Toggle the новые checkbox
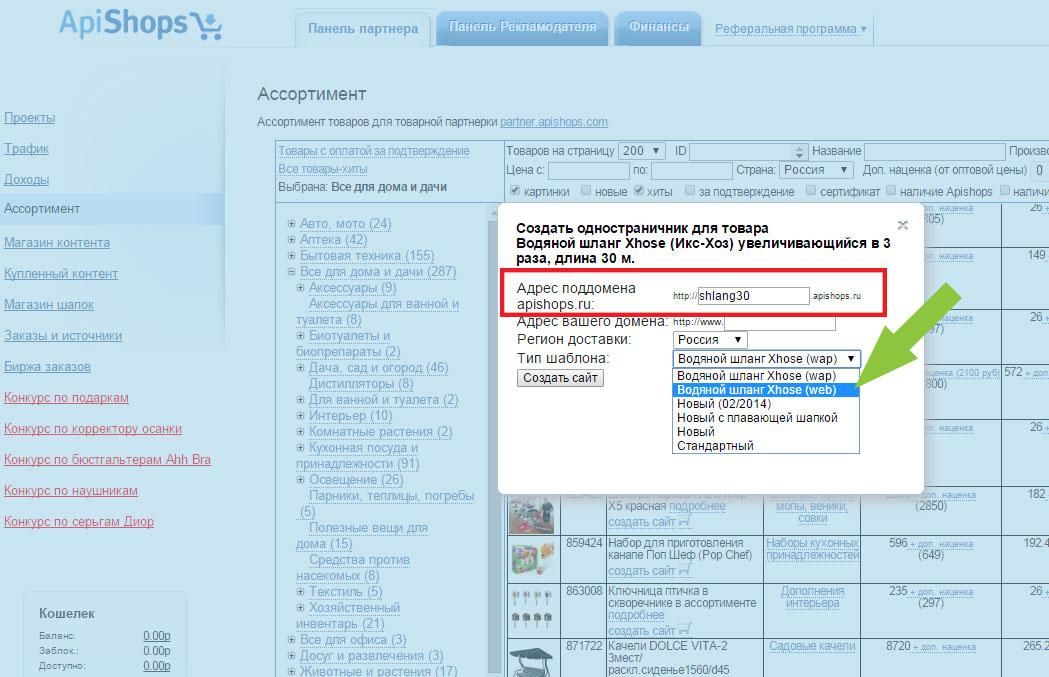1049x677 pixels. (586, 191)
